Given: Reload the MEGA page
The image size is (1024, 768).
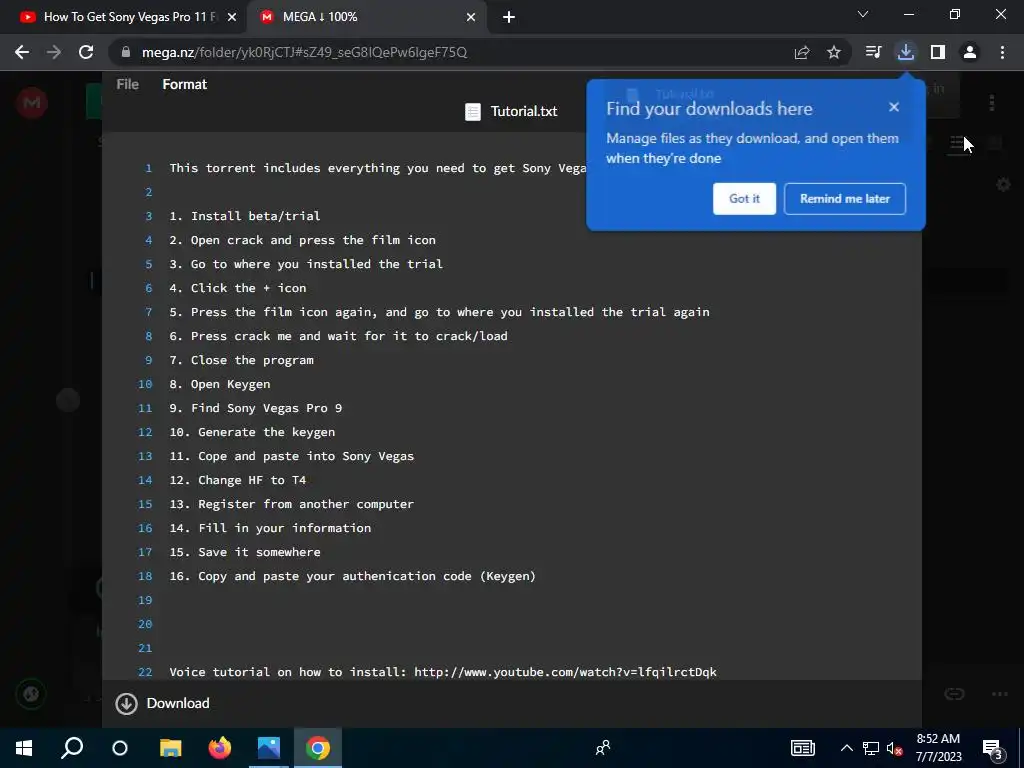Looking at the screenshot, I should point(86,52).
